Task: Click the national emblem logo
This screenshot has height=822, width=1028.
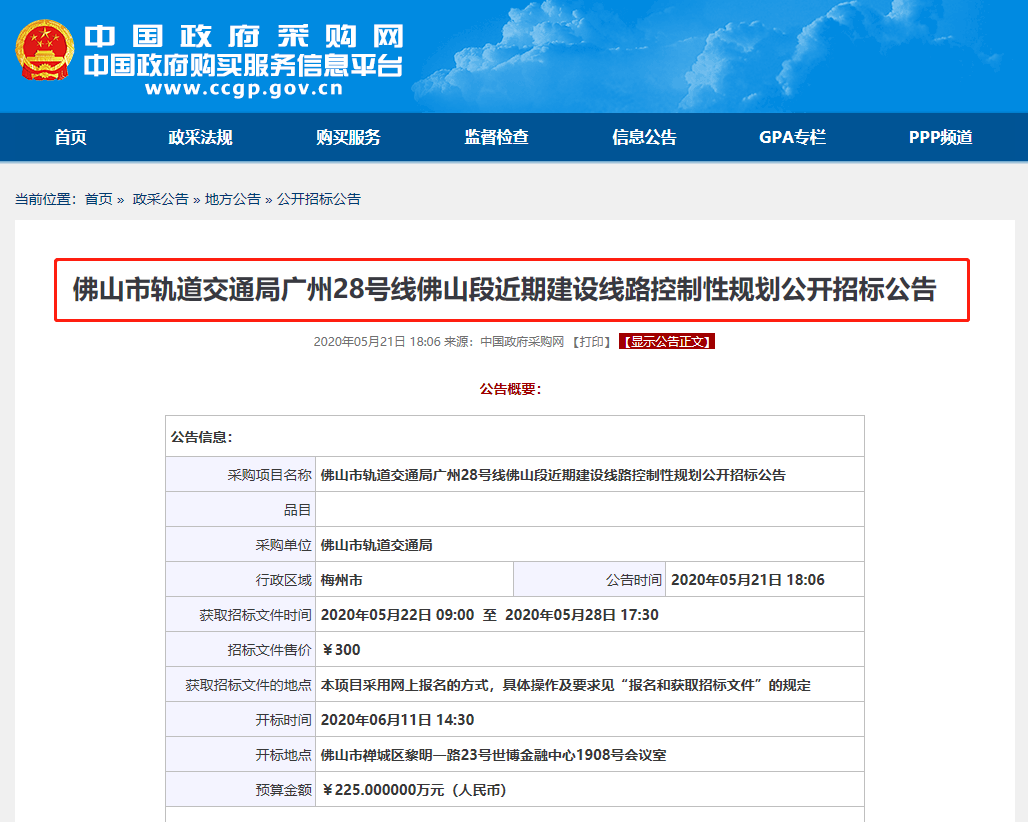Action: click(44, 50)
